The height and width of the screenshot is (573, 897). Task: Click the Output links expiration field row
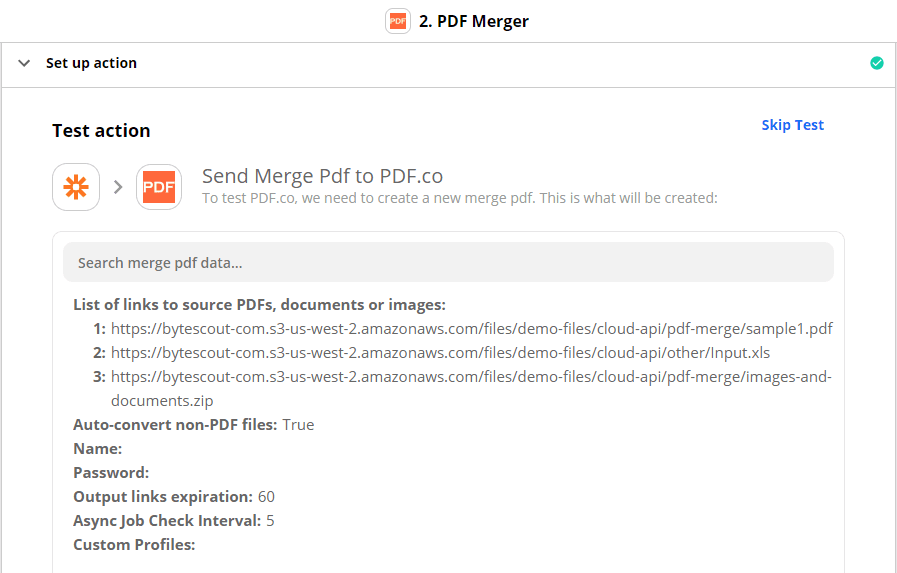click(173, 496)
